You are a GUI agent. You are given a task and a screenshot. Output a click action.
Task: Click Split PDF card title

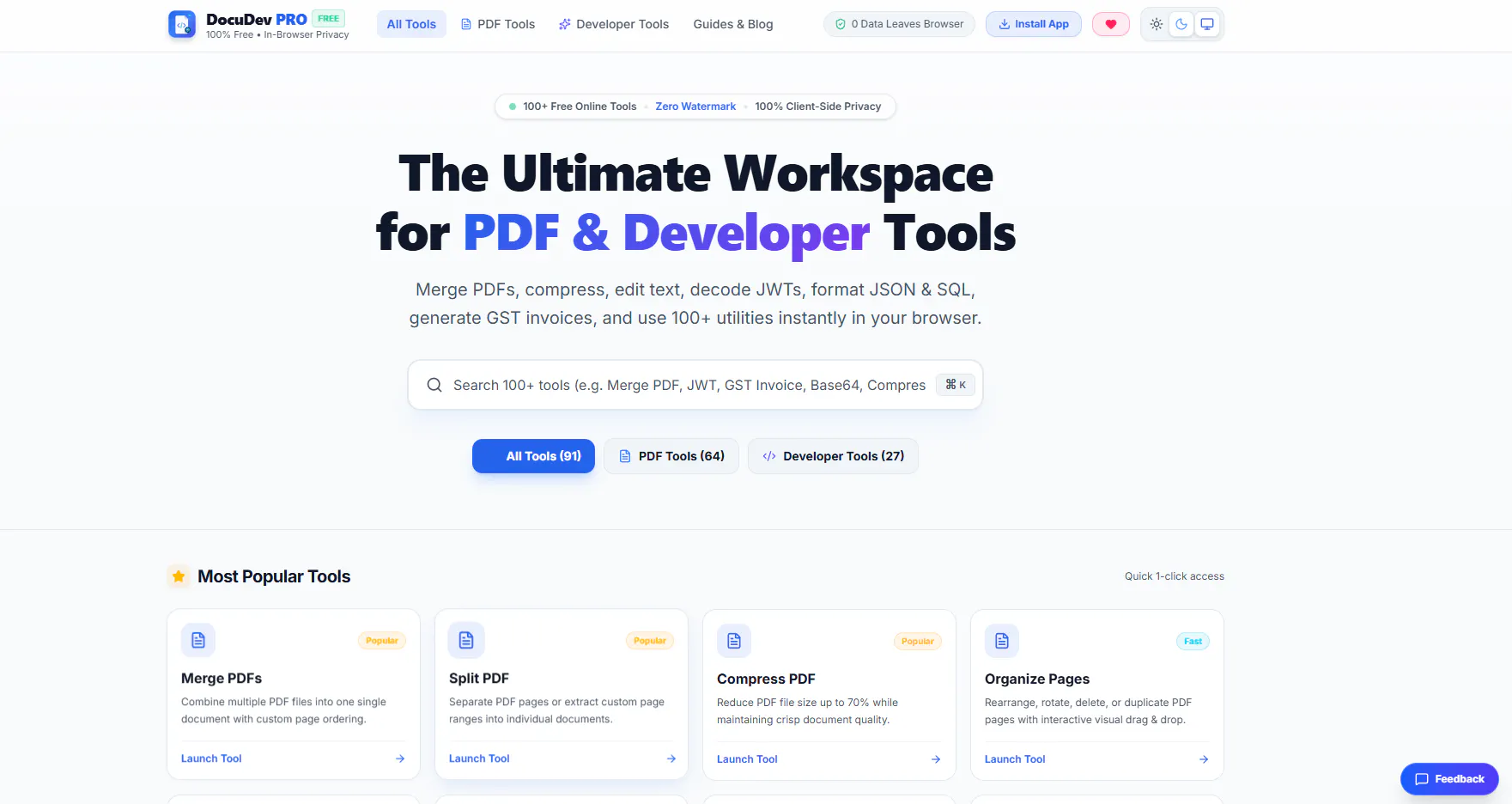click(x=479, y=679)
